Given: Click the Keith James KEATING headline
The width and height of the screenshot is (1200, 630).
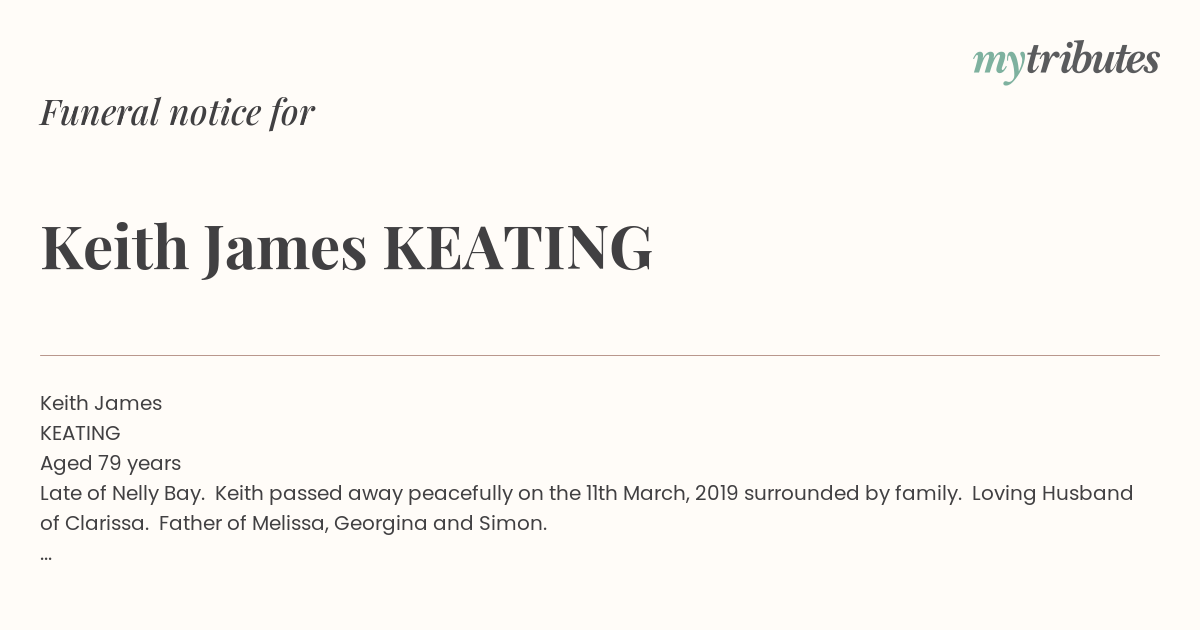Looking at the screenshot, I should point(346,248).
